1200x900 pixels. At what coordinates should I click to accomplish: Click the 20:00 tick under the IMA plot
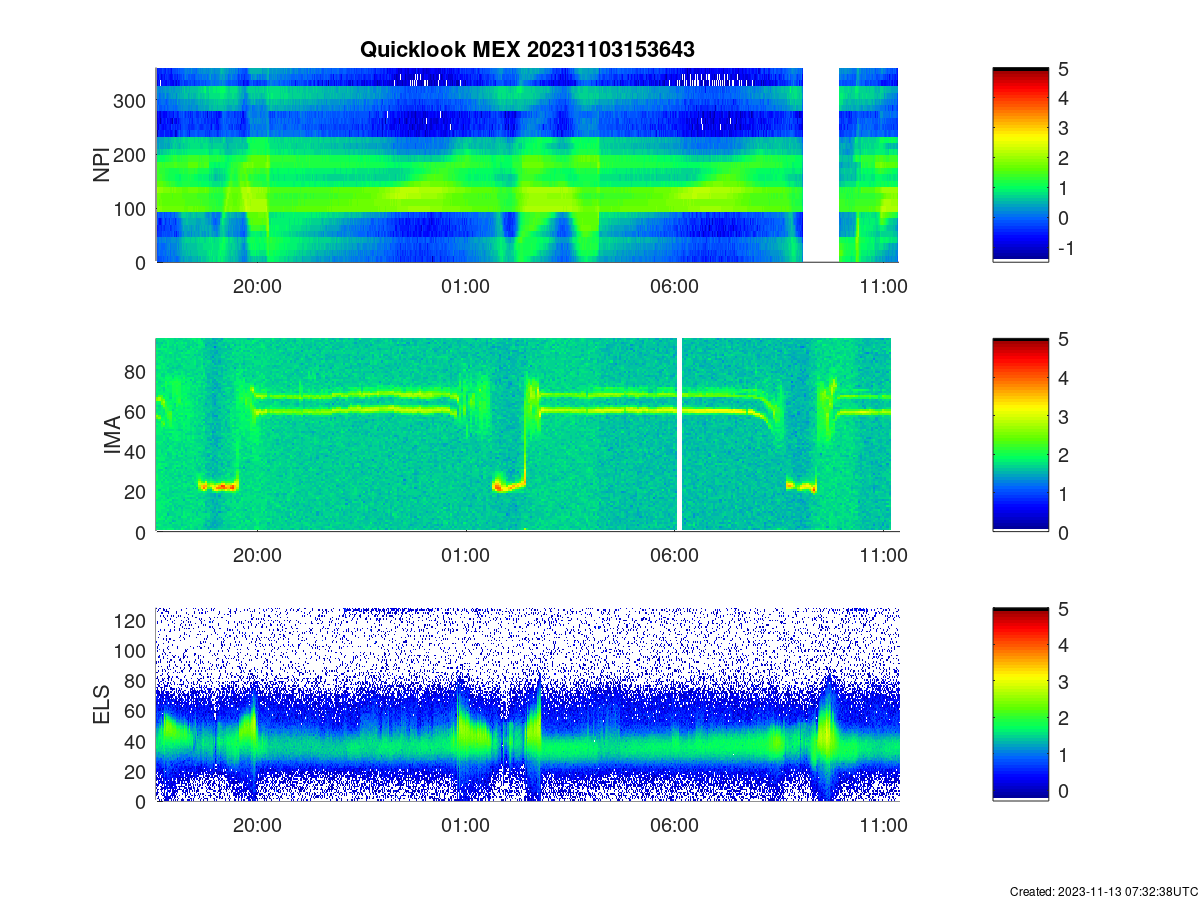(x=257, y=556)
